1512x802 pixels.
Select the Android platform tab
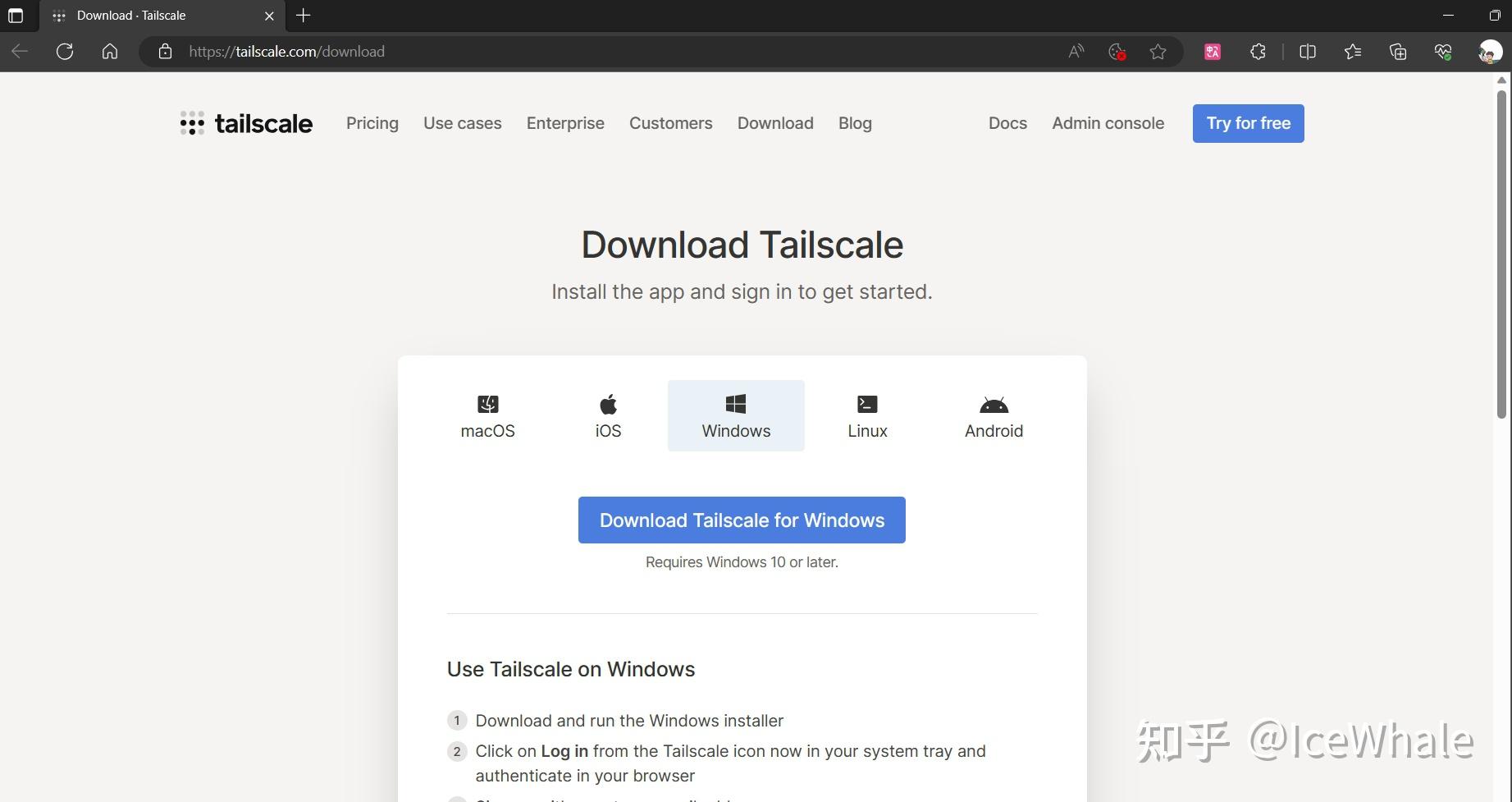point(994,416)
